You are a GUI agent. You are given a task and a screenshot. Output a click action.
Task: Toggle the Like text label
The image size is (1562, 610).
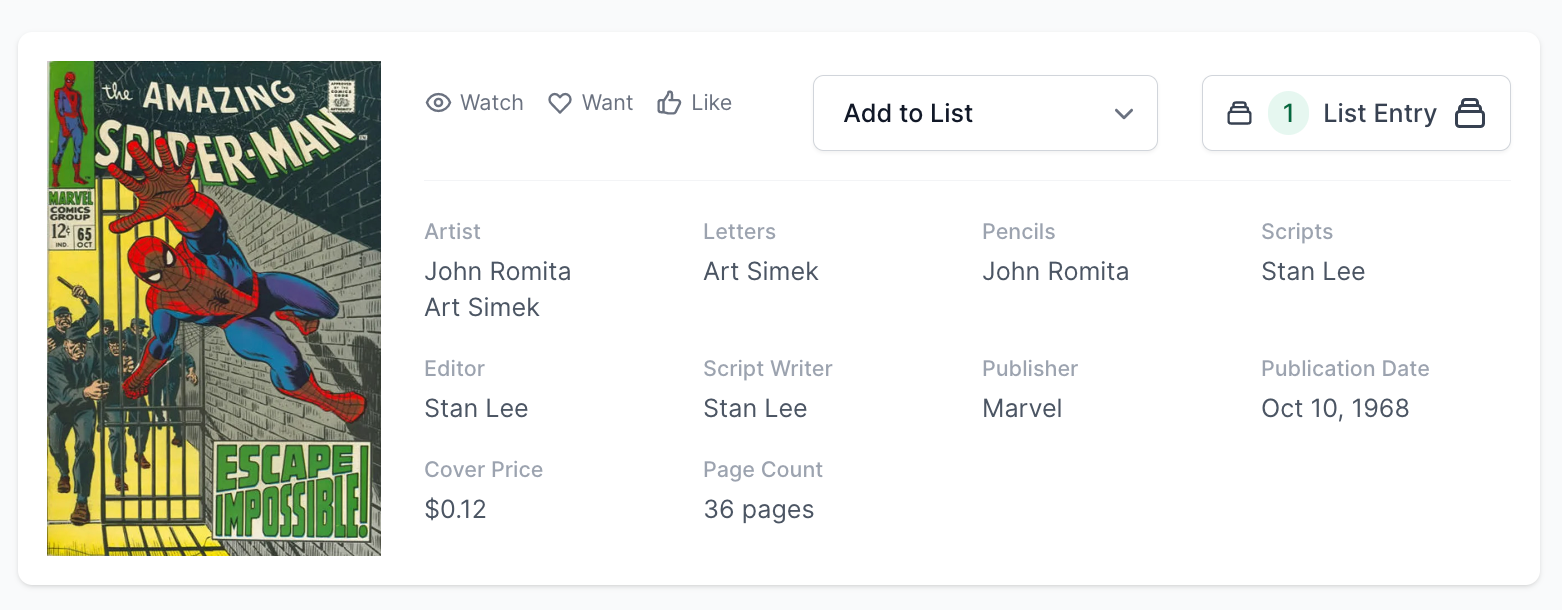coord(711,103)
